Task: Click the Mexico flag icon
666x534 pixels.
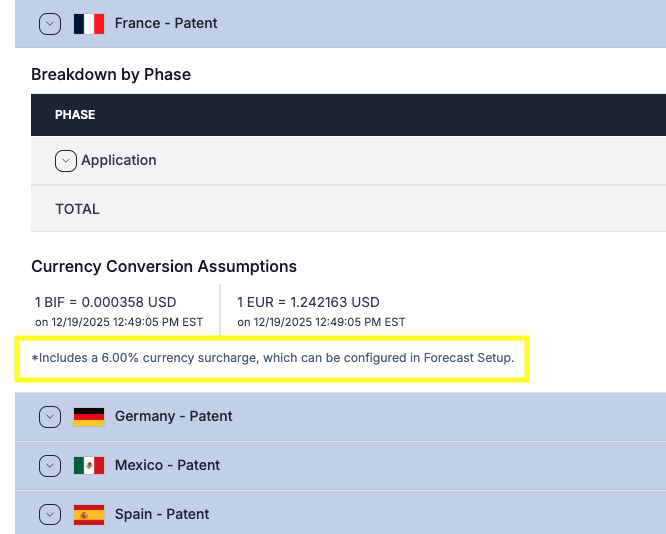Action: pyautogui.click(x=89, y=466)
